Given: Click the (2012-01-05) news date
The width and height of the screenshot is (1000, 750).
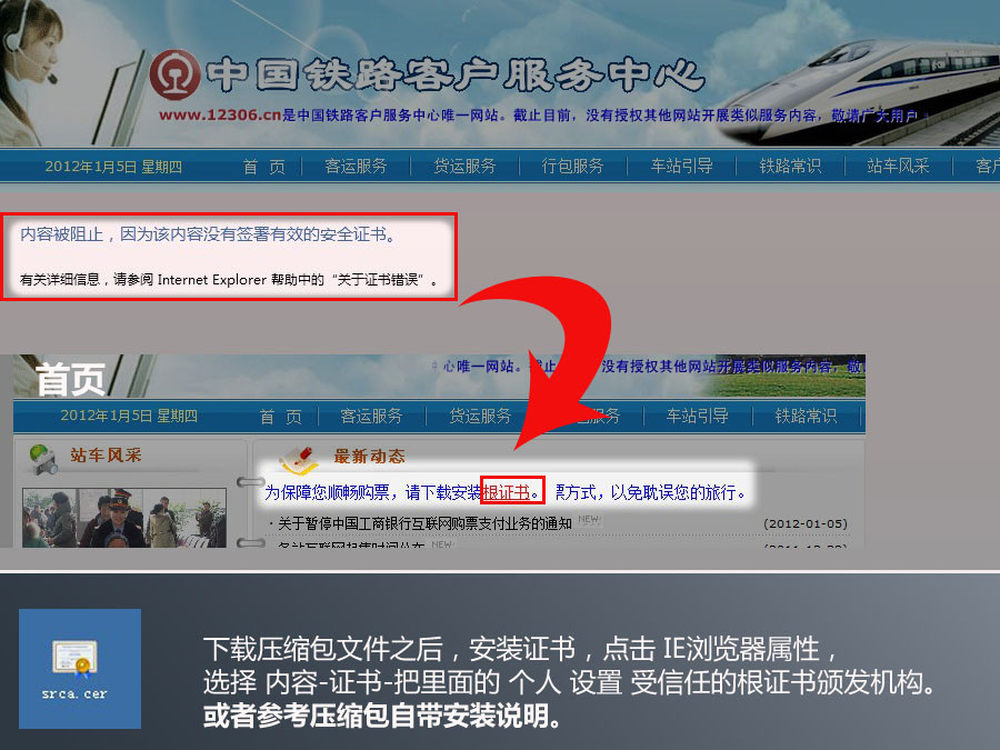Looking at the screenshot, I should click(x=805, y=524).
